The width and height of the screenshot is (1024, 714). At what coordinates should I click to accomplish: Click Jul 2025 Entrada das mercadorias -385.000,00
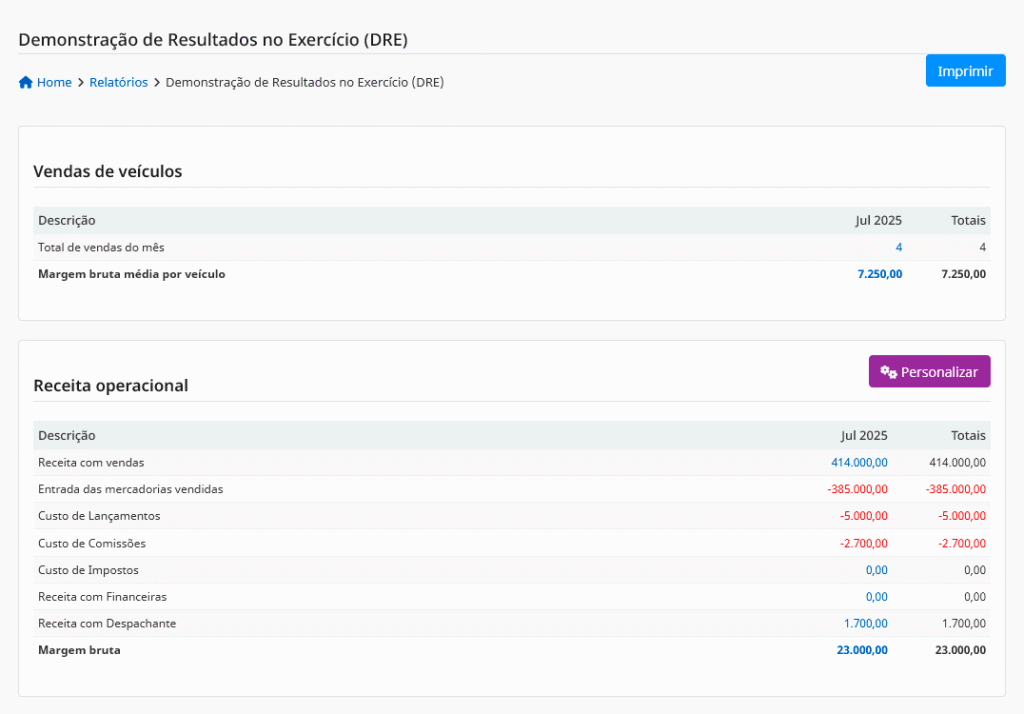[x=857, y=489]
